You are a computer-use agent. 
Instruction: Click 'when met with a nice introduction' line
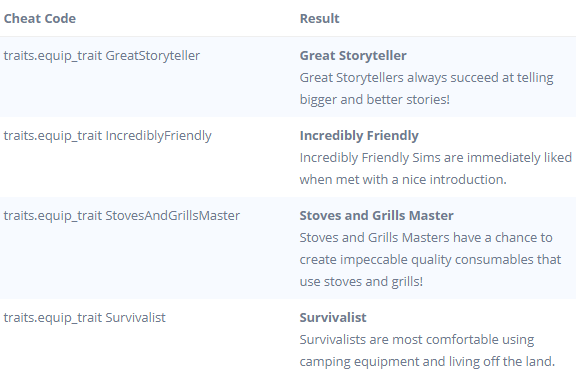tap(403, 180)
